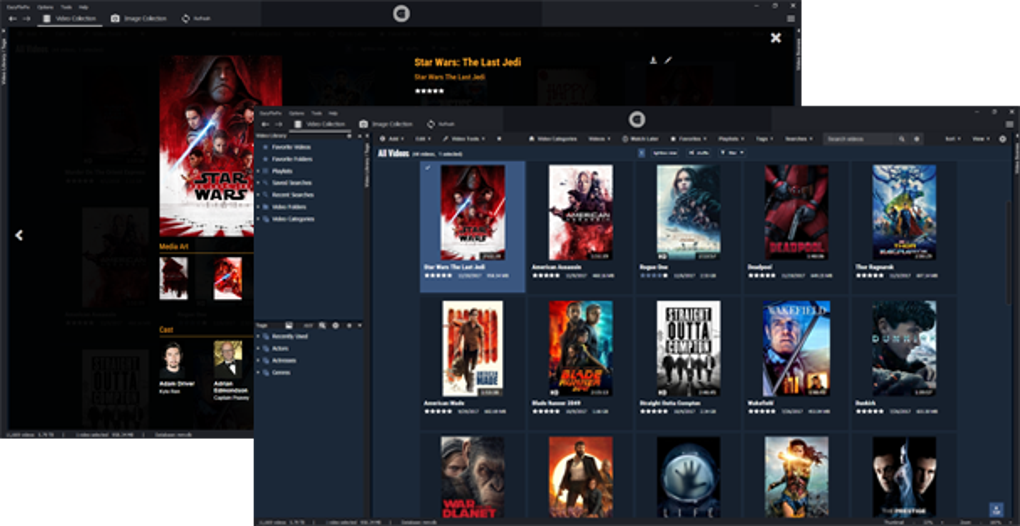Select Favorite Folders in library tree
Image resolution: width=1020 pixels, height=526 pixels.
pos(292,159)
